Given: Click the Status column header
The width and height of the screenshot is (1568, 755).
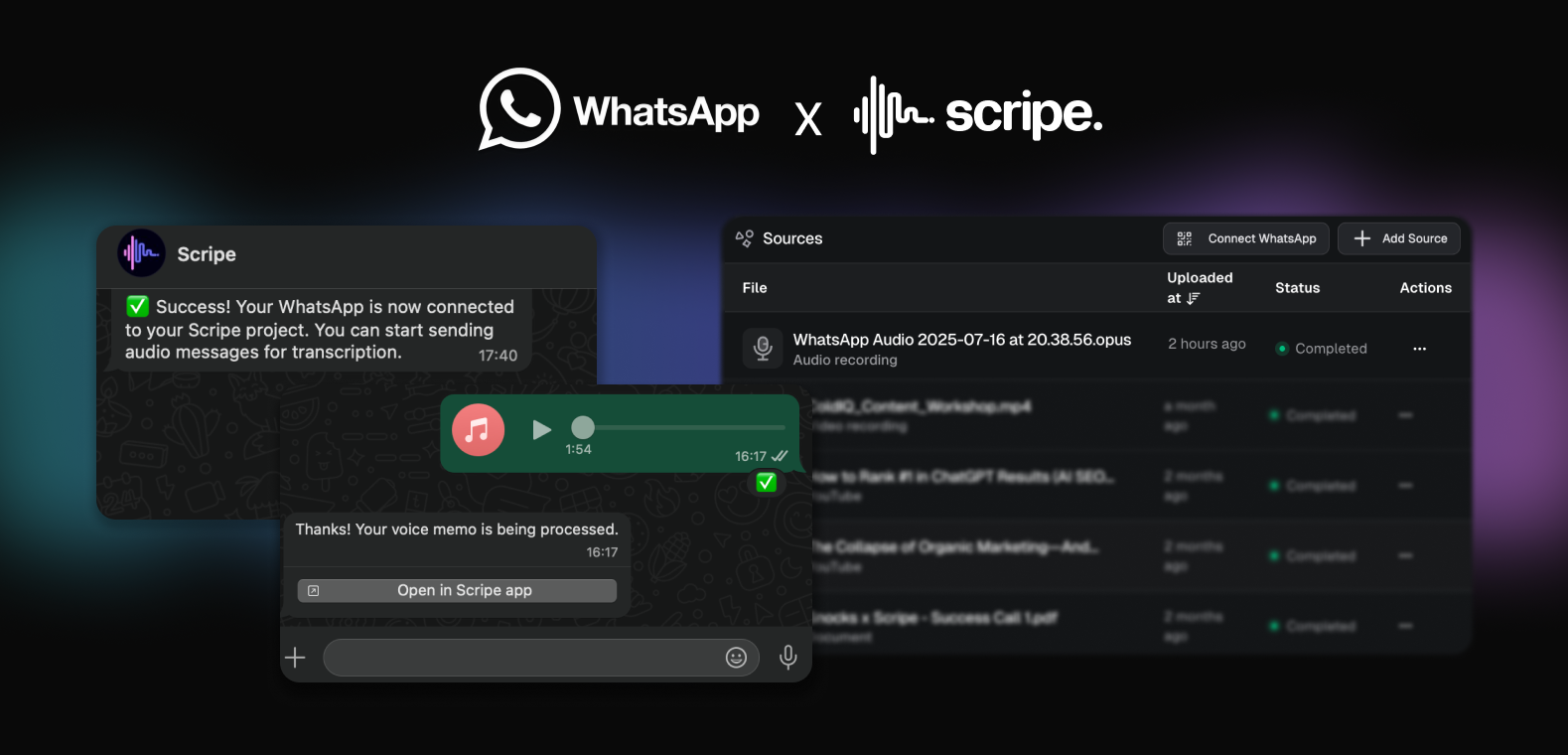Looking at the screenshot, I should [1297, 288].
